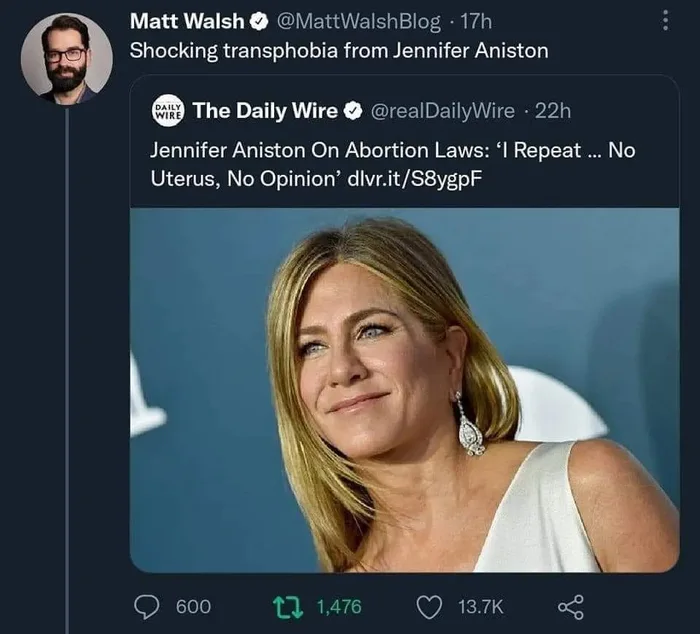Viewport: 700px width, 634px height.
Task: Click The Daily Wire's verified badge
Action: pyautogui.click(x=354, y=111)
